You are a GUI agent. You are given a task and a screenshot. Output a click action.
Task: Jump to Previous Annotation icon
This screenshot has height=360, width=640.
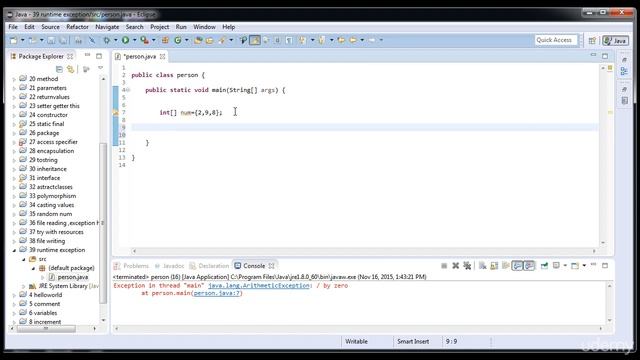tap(322, 40)
